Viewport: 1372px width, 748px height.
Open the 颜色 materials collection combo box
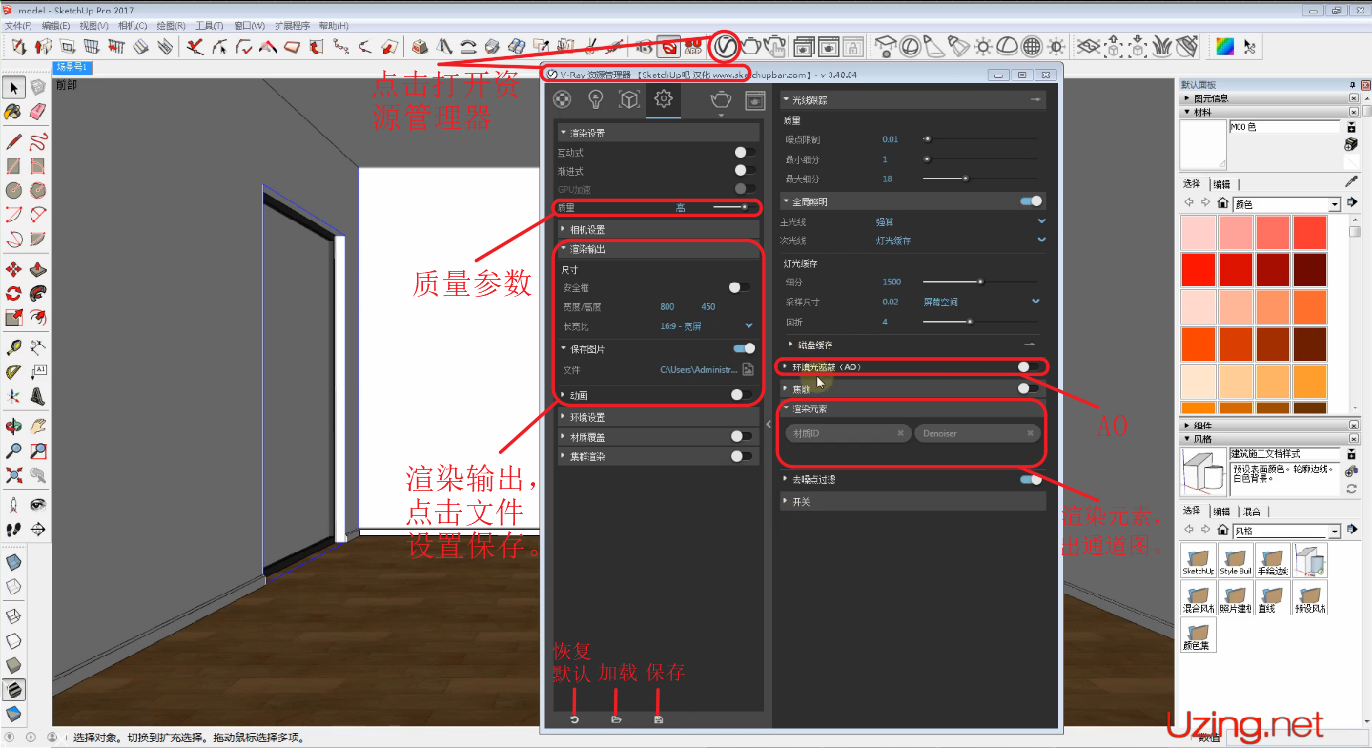click(x=1286, y=204)
